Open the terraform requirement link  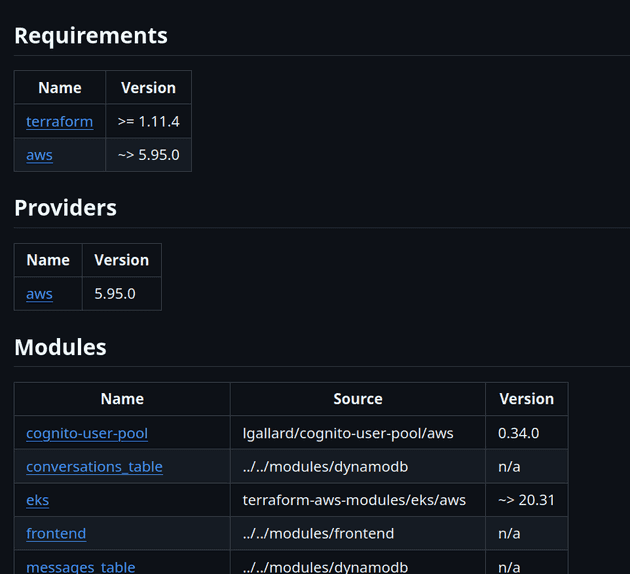[59, 121]
